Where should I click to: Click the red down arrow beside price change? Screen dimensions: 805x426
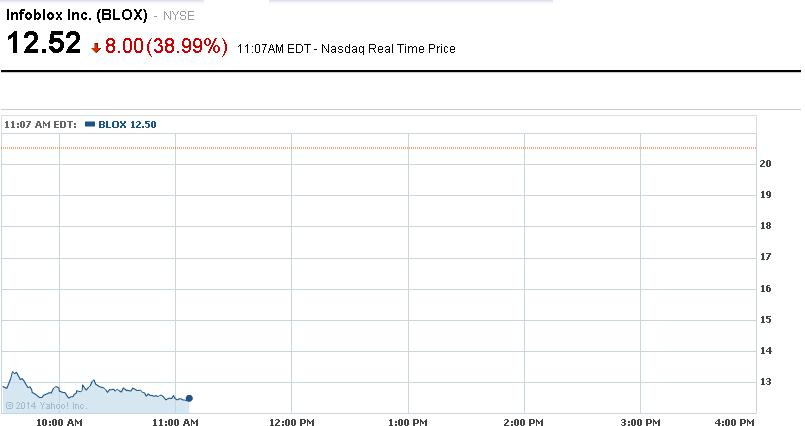pos(96,47)
